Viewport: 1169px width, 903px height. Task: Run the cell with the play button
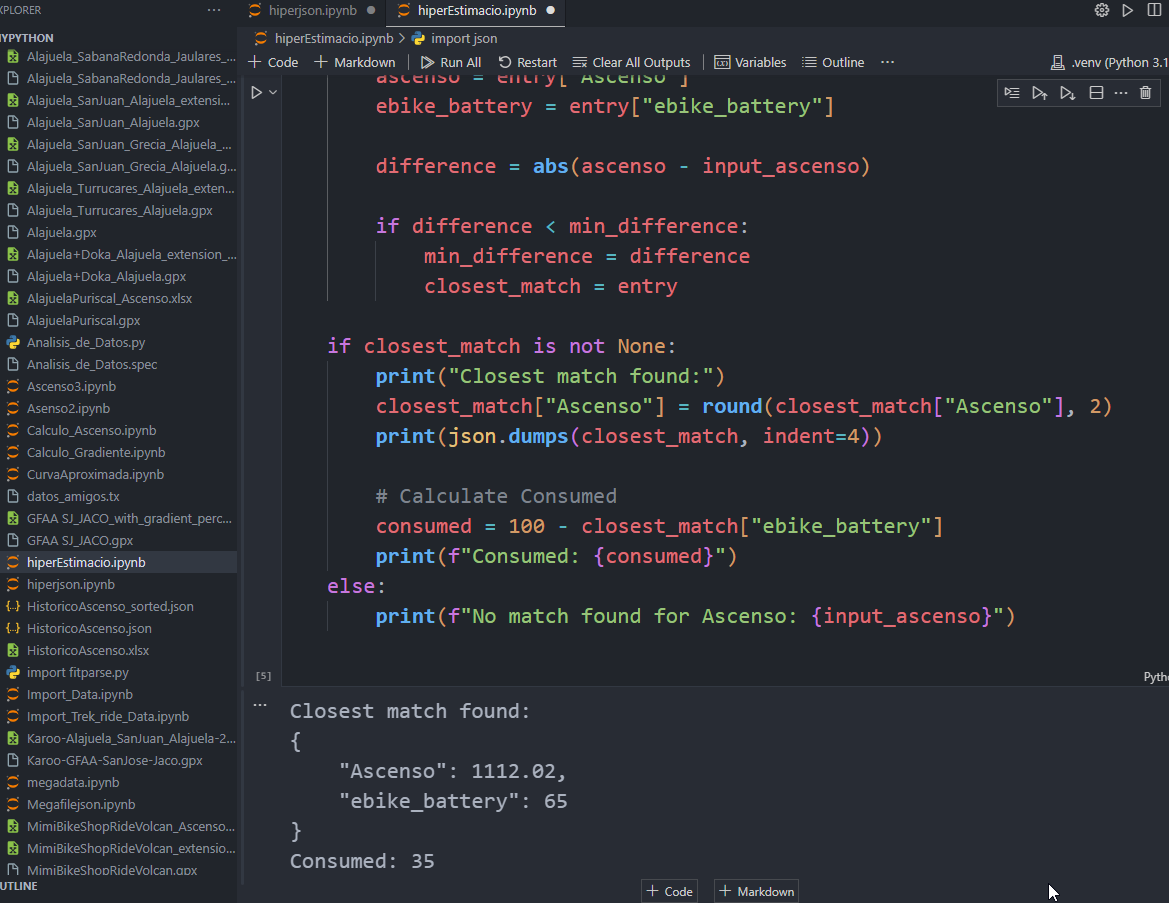[256, 93]
